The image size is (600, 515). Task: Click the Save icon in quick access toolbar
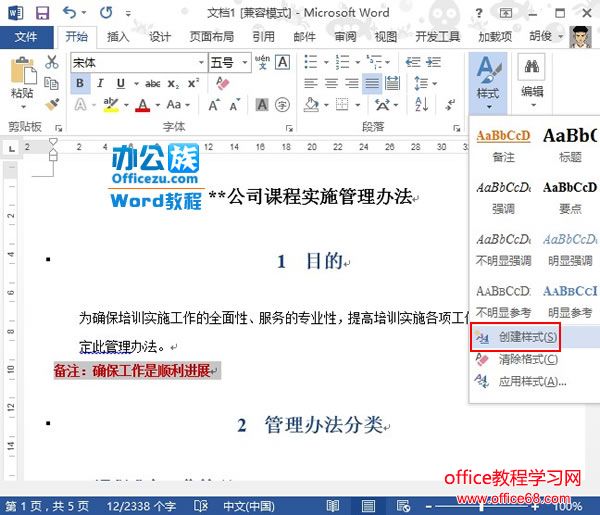click(x=42, y=13)
